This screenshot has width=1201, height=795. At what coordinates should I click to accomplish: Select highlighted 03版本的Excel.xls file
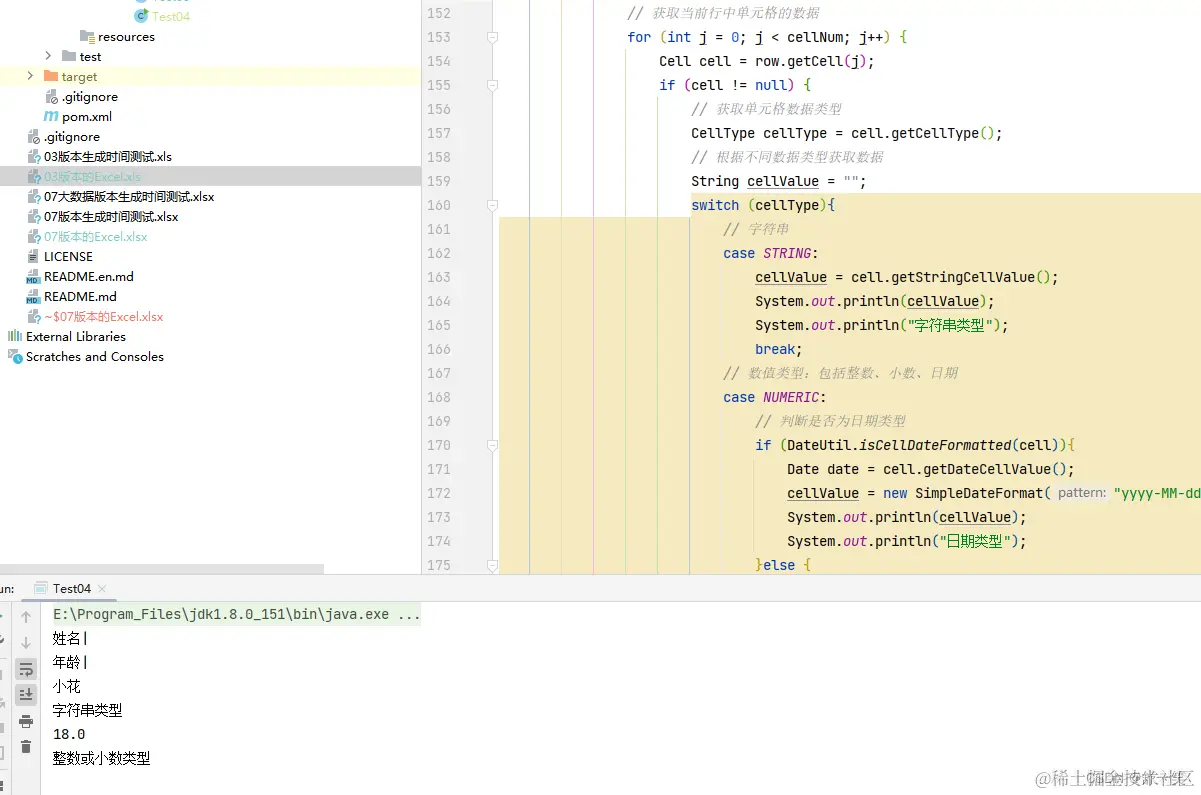point(92,177)
